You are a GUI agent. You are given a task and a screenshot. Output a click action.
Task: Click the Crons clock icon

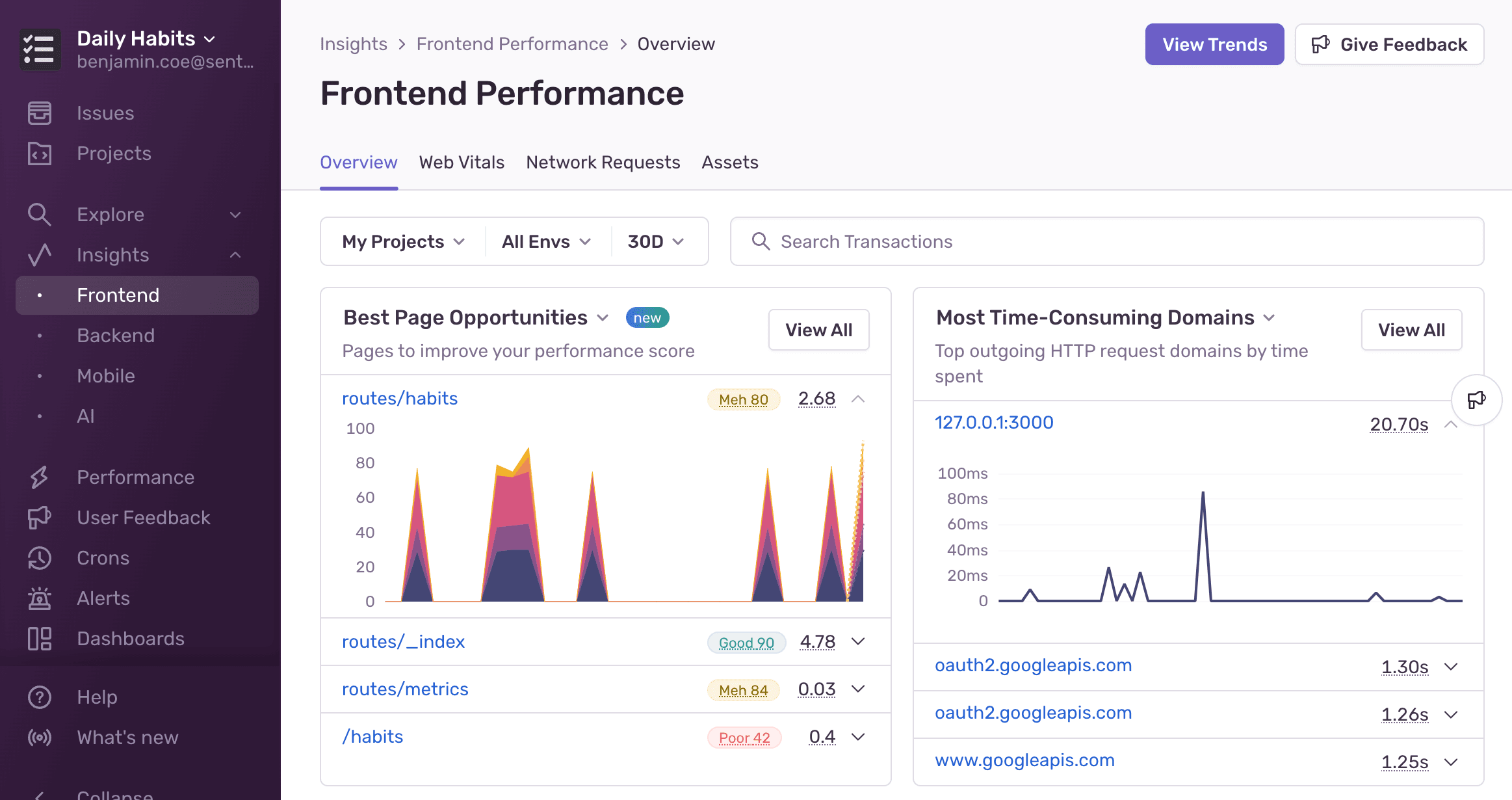pos(40,558)
